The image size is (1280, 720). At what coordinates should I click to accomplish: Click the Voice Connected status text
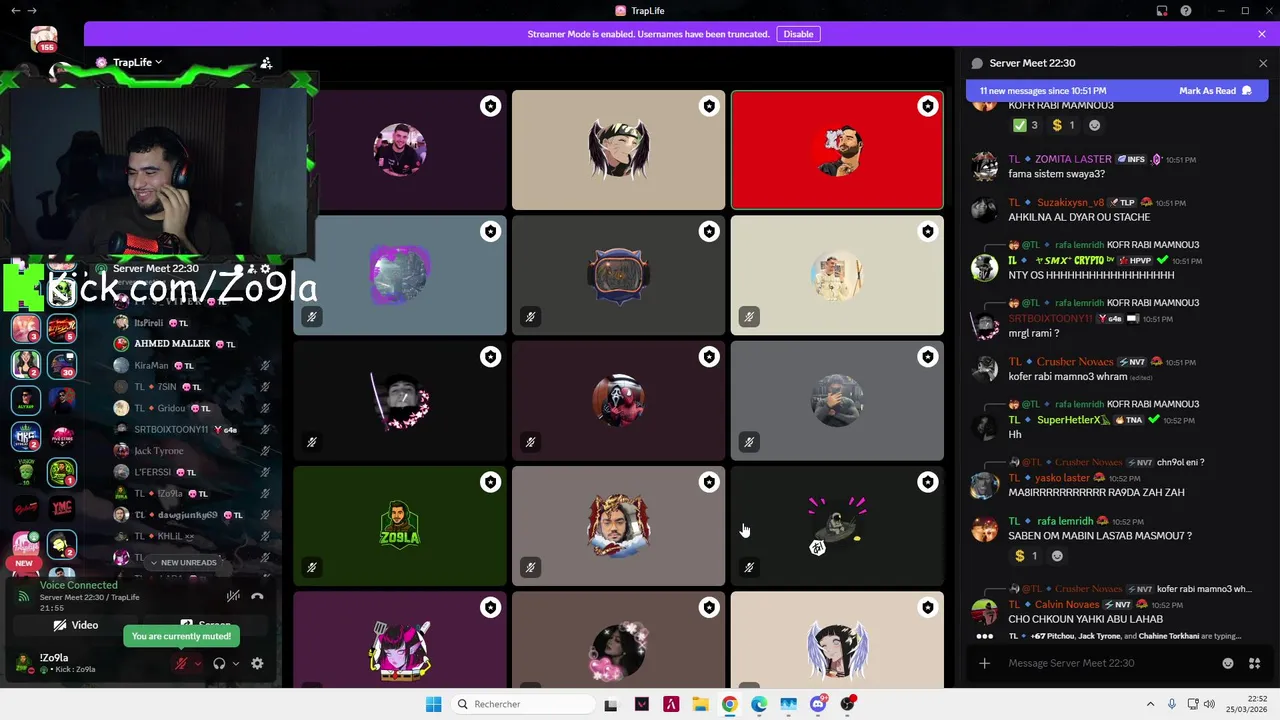point(78,585)
